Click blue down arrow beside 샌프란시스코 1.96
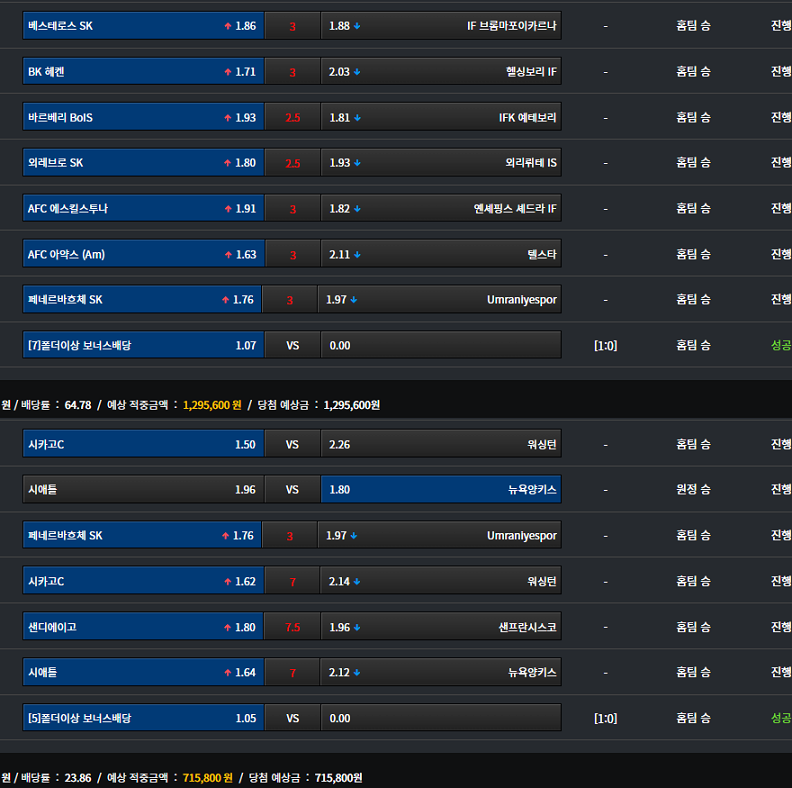Viewport: 792px width, 788px height. click(357, 627)
